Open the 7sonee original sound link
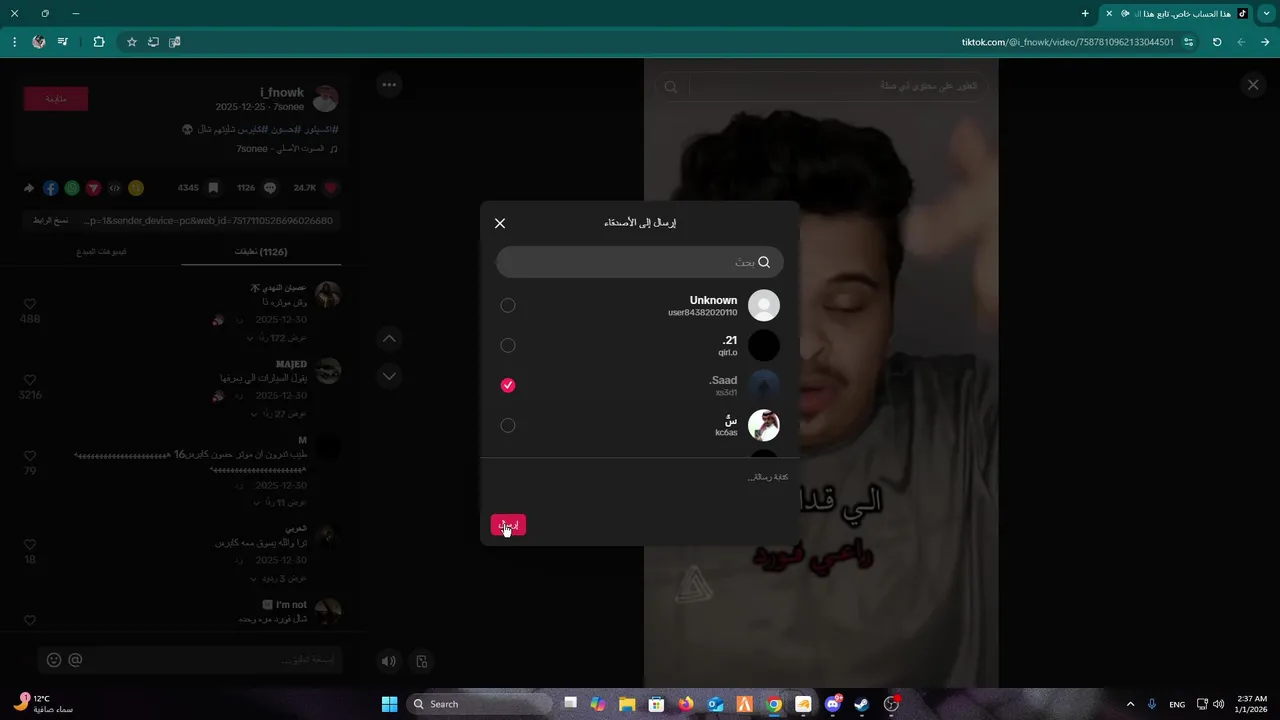The image size is (1280, 720). point(287,149)
